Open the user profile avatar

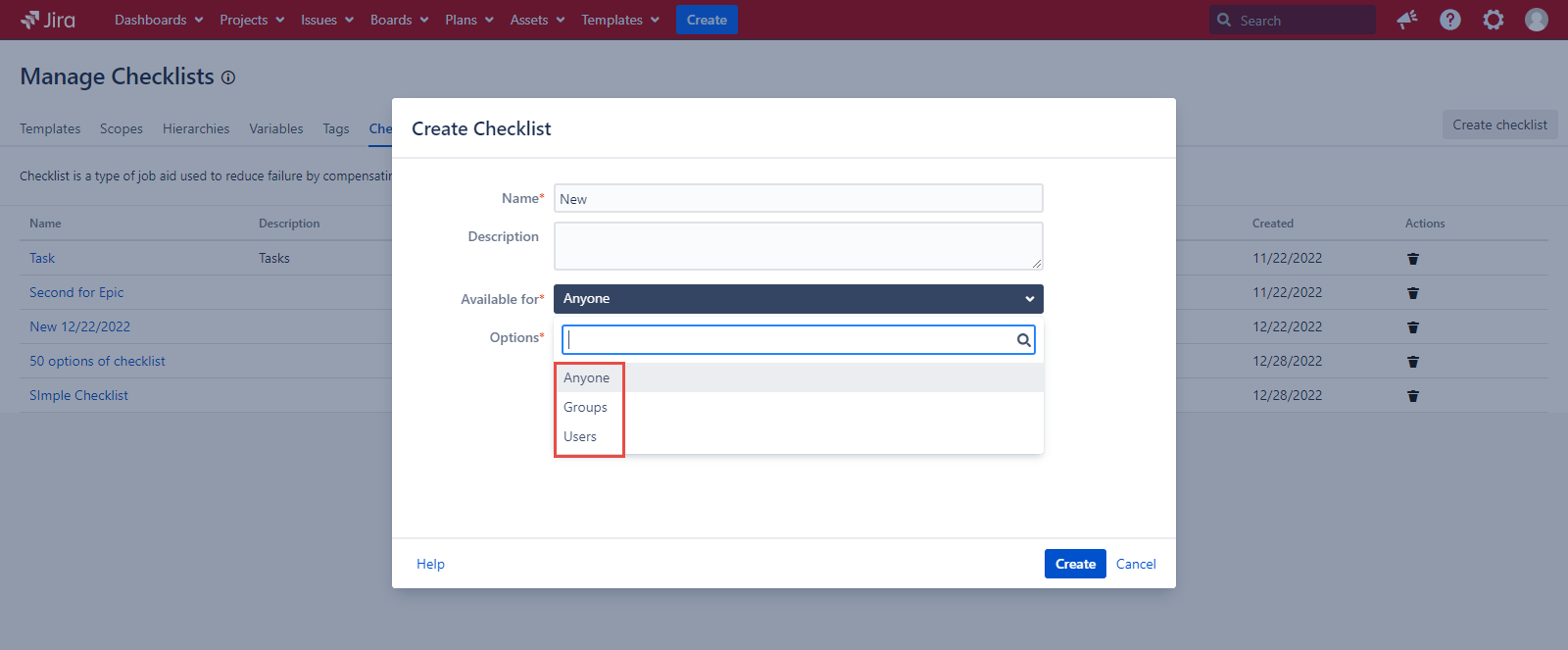[1537, 20]
